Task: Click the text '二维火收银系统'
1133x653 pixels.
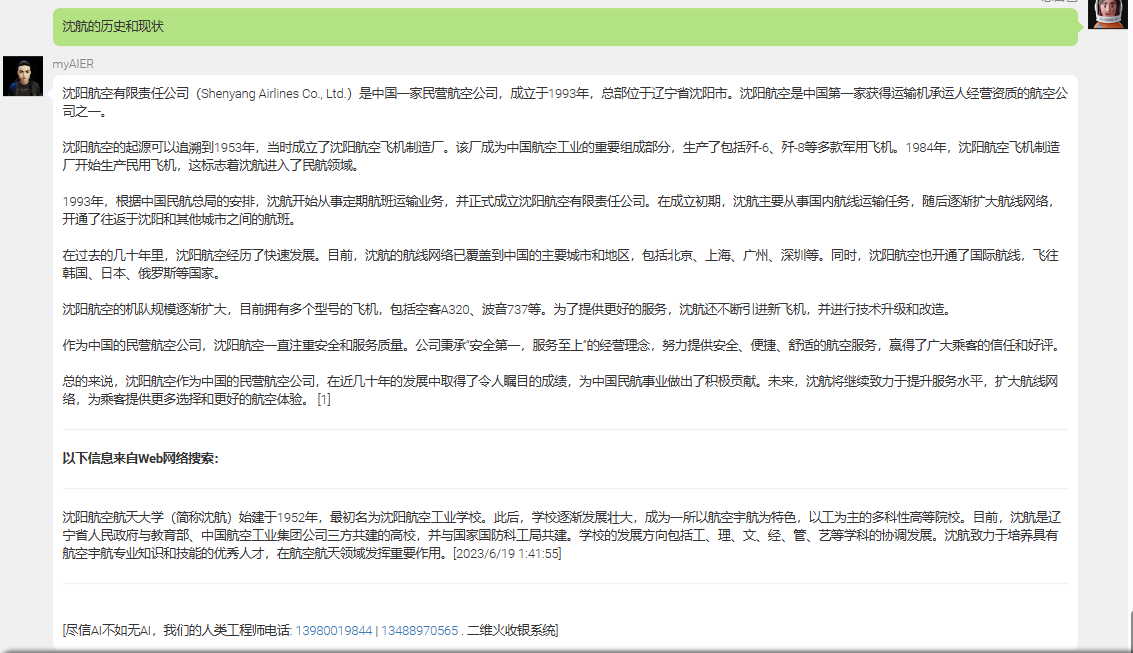Action: (510, 631)
